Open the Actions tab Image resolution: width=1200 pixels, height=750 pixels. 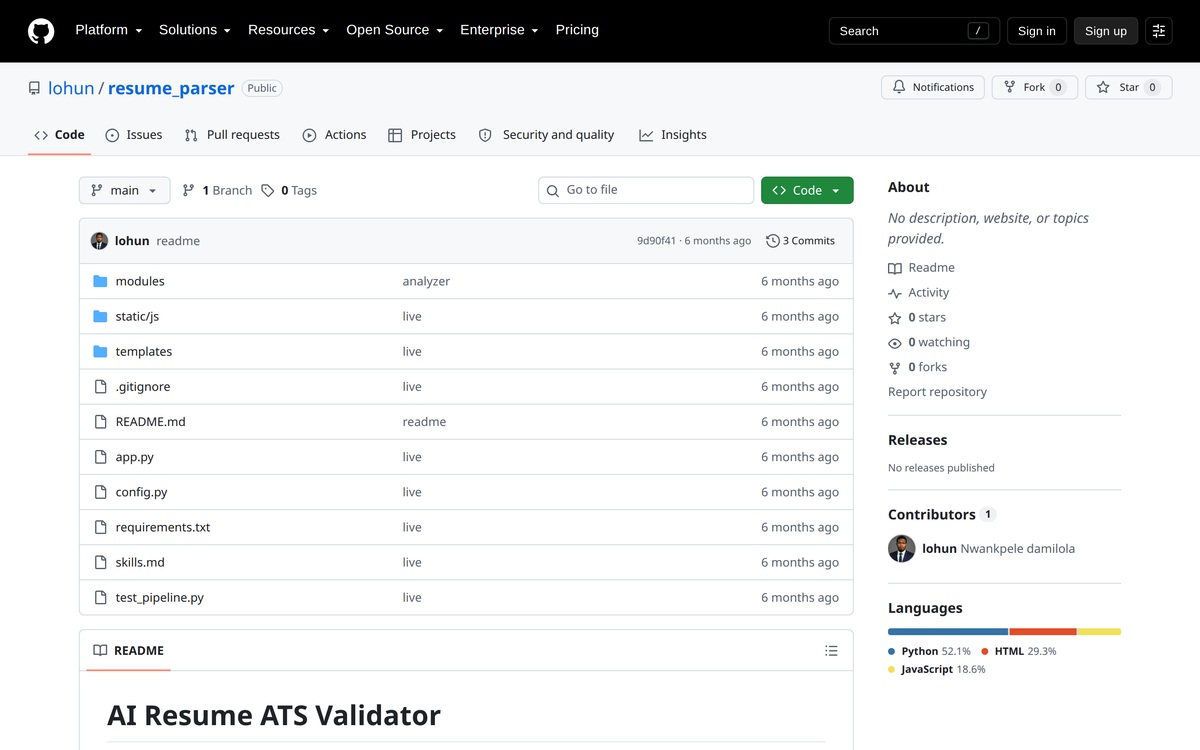(x=335, y=135)
